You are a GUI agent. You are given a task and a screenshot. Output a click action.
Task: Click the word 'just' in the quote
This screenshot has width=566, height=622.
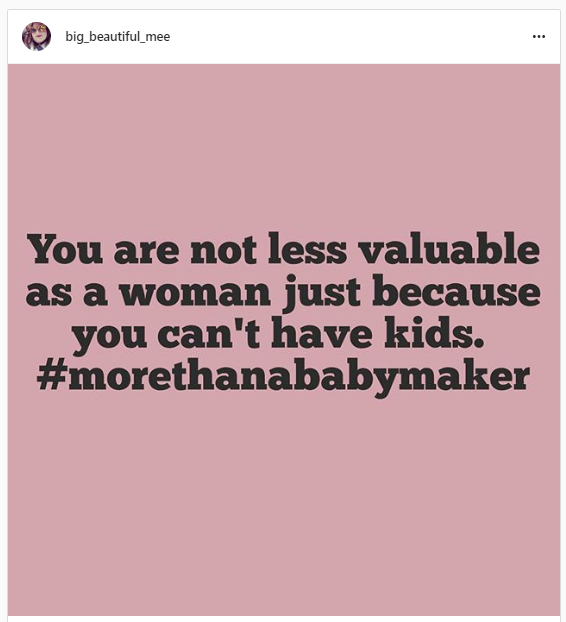(x=322, y=293)
